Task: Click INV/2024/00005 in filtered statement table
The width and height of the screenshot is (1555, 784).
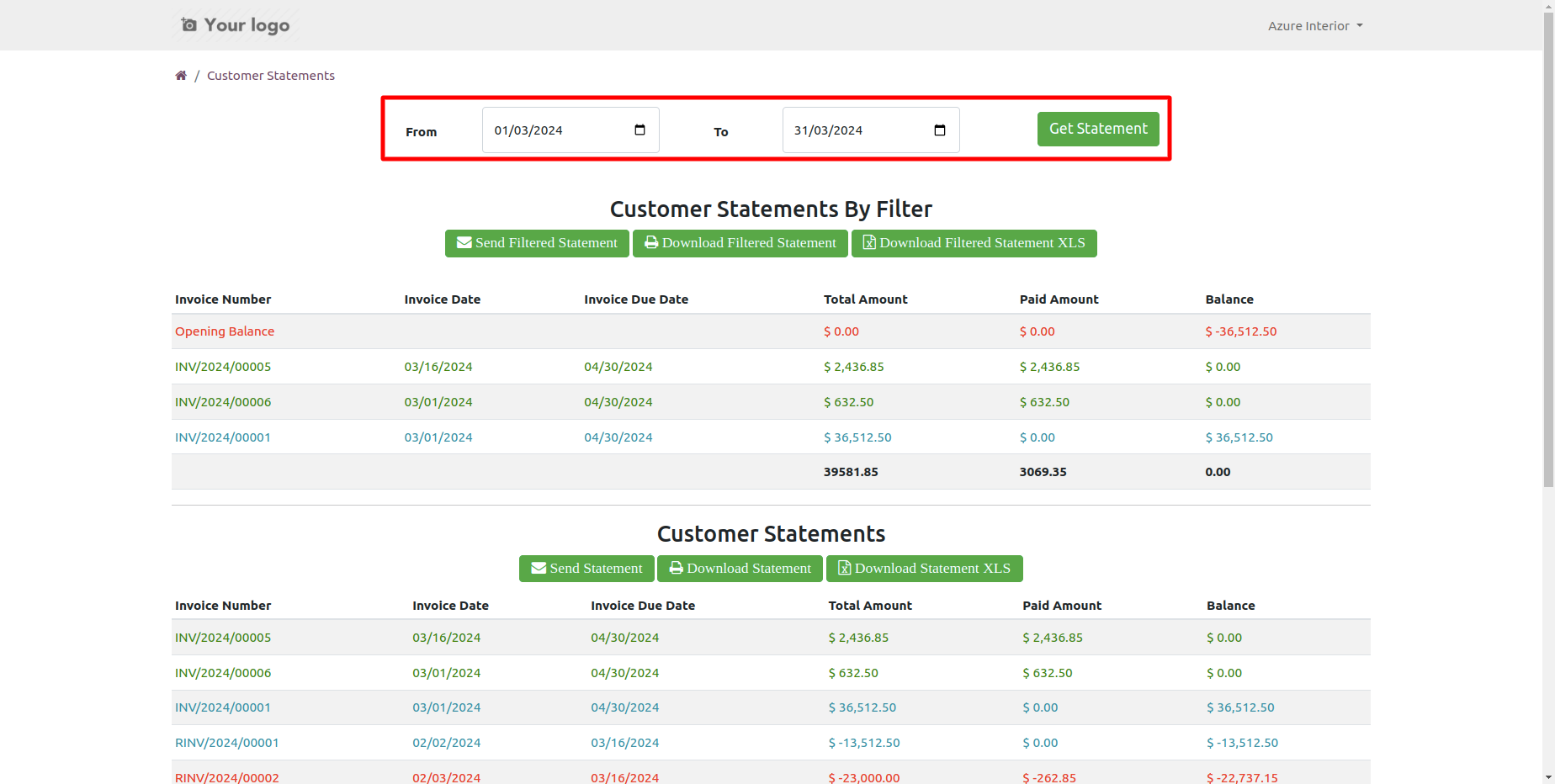Action: click(x=223, y=367)
